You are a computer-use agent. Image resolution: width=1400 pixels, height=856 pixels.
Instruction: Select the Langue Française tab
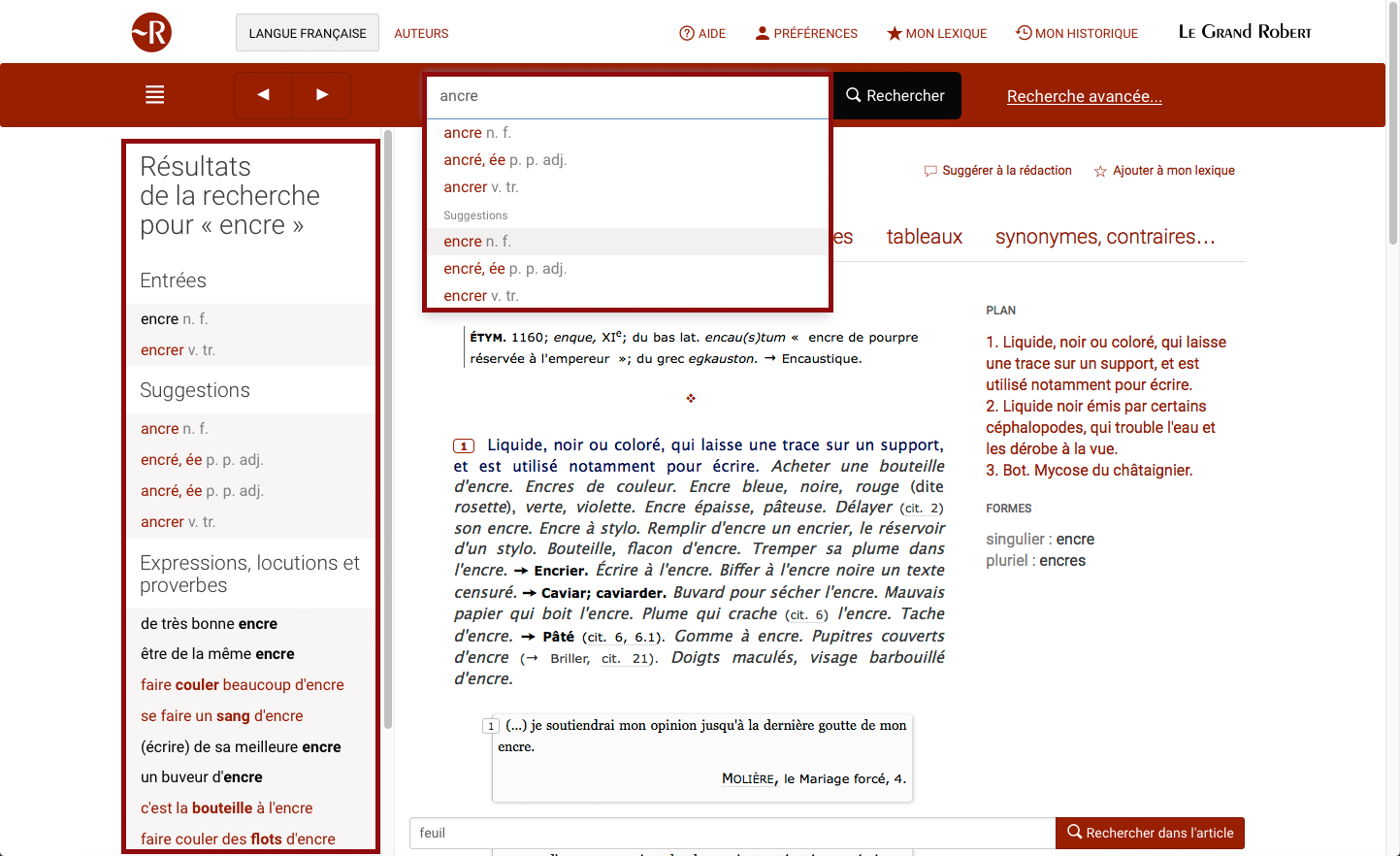click(x=308, y=33)
